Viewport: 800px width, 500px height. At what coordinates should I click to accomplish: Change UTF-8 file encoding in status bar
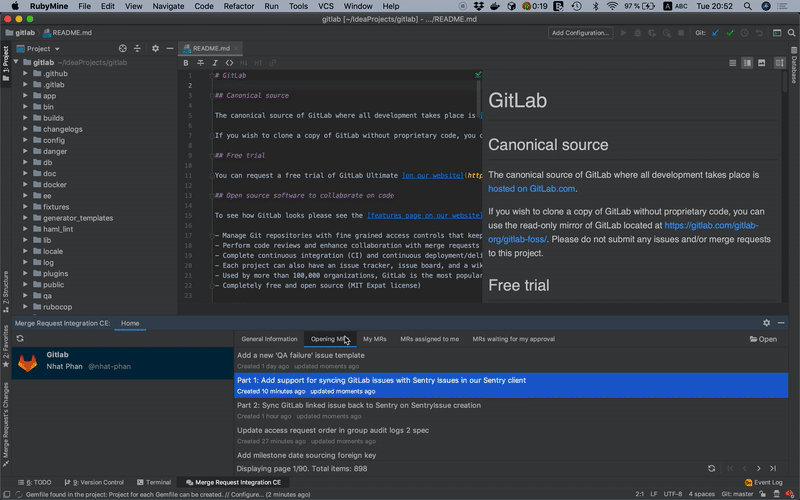click(672, 494)
